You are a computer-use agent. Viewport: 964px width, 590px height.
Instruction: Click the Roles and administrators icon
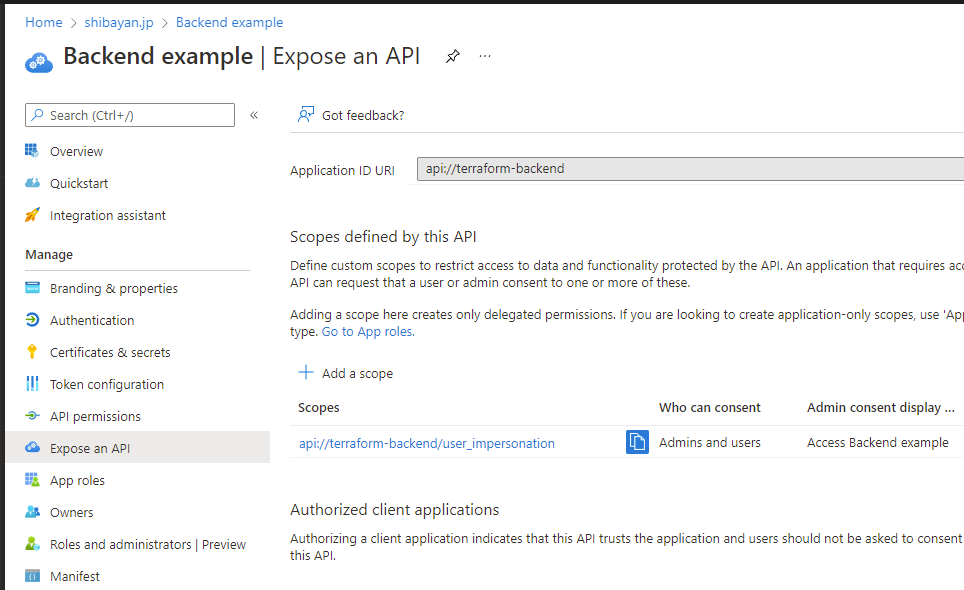[32, 543]
